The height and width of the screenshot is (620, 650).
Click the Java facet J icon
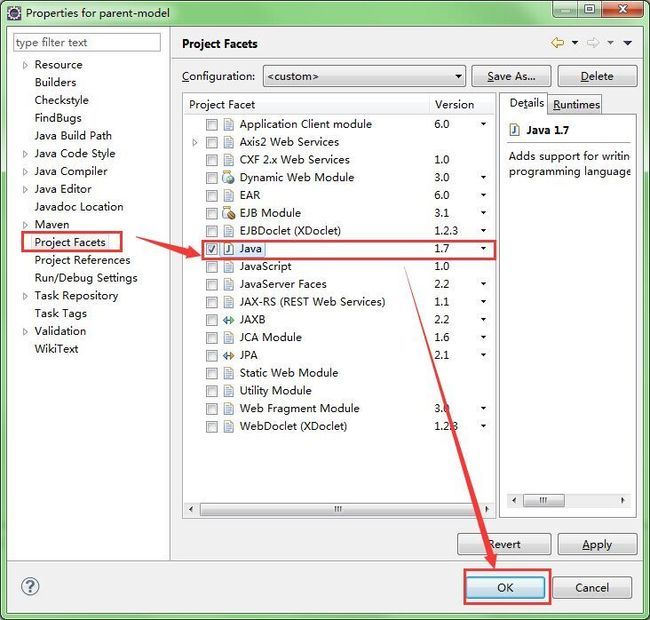tap(228, 248)
